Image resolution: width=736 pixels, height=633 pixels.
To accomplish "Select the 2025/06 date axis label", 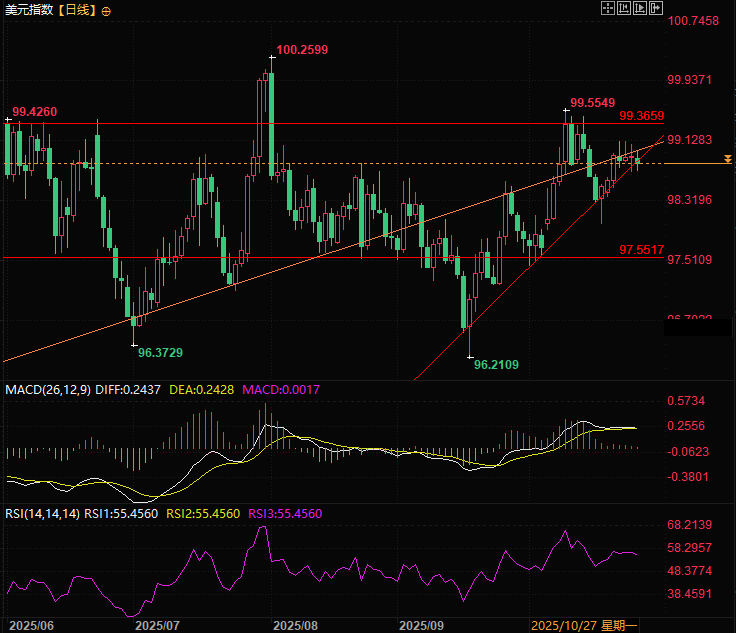I will [31, 625].
